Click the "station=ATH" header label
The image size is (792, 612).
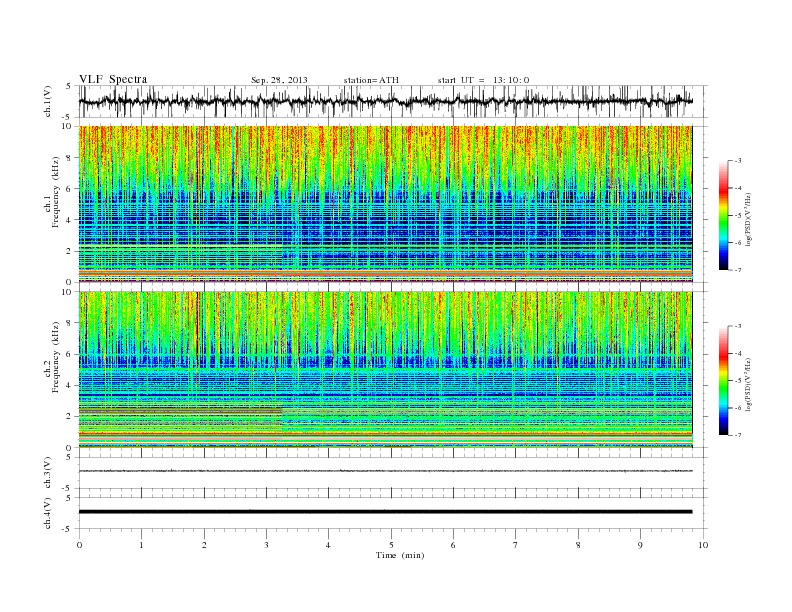[371, 80]
